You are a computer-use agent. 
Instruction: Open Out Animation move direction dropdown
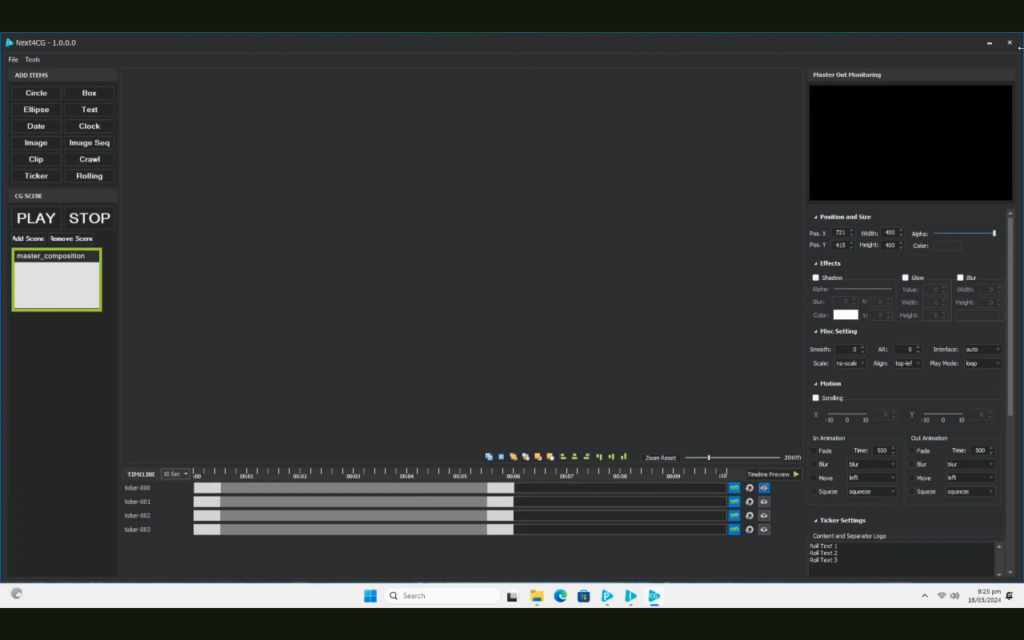(970, 478)
